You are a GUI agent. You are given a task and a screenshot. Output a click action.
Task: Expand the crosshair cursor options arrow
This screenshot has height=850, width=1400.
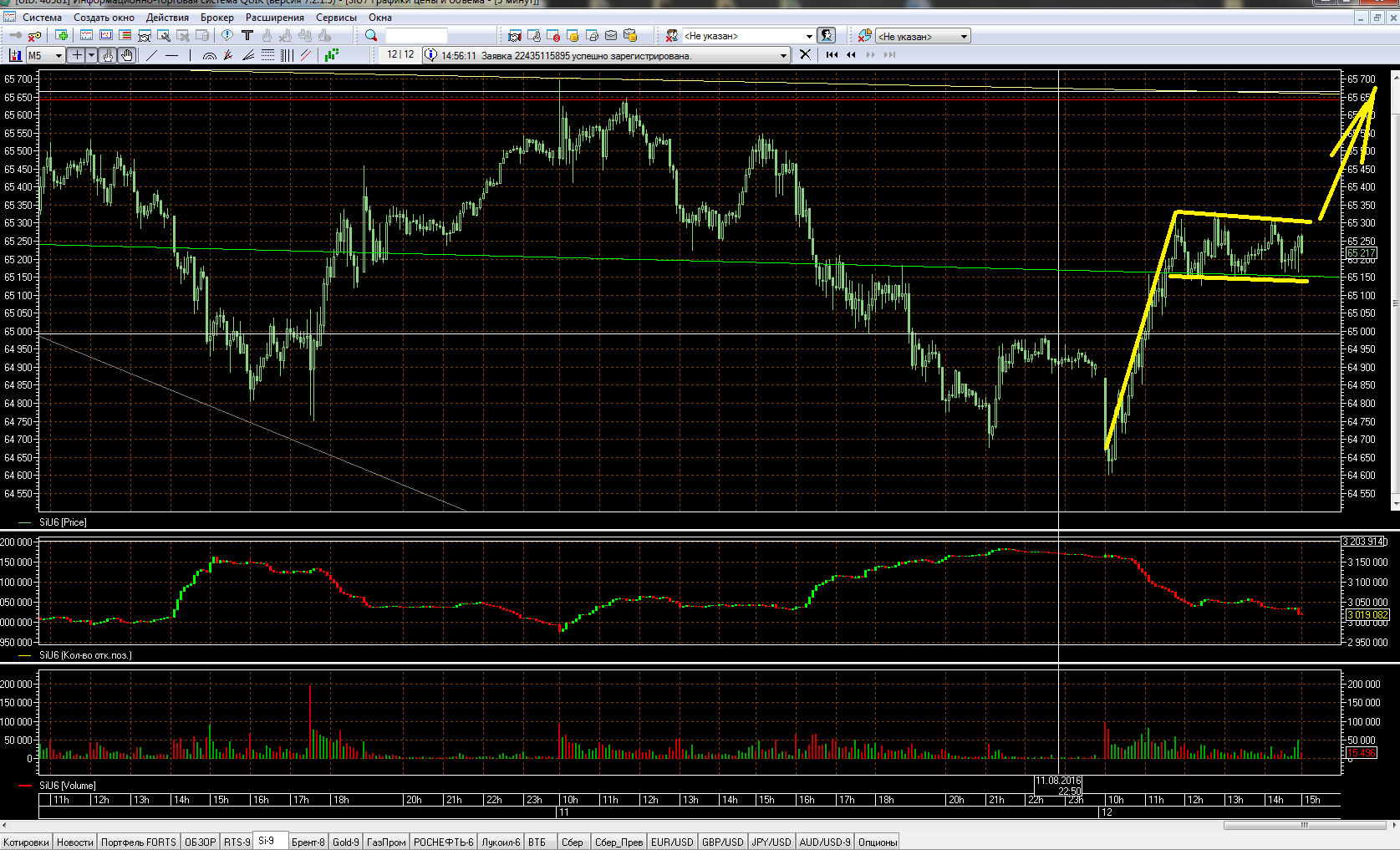pos(91,55)
